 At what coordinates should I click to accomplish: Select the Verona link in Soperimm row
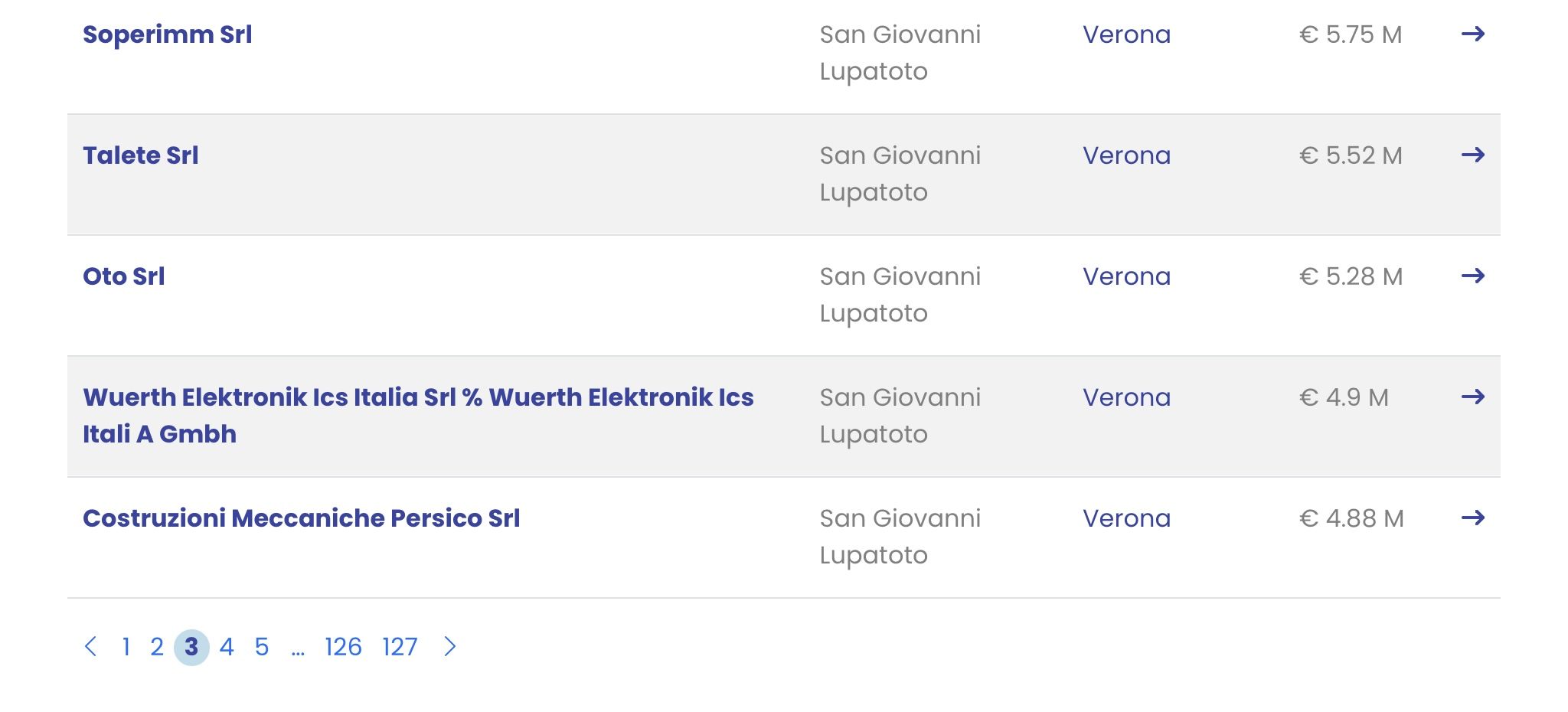click(1127, 34)
